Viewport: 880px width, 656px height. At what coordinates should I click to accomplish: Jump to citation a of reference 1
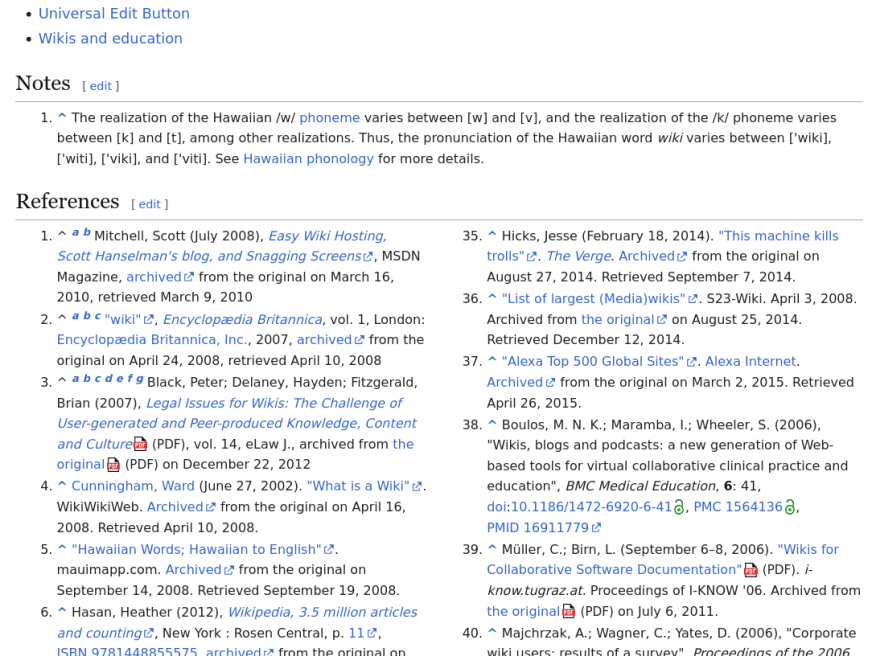75,232
